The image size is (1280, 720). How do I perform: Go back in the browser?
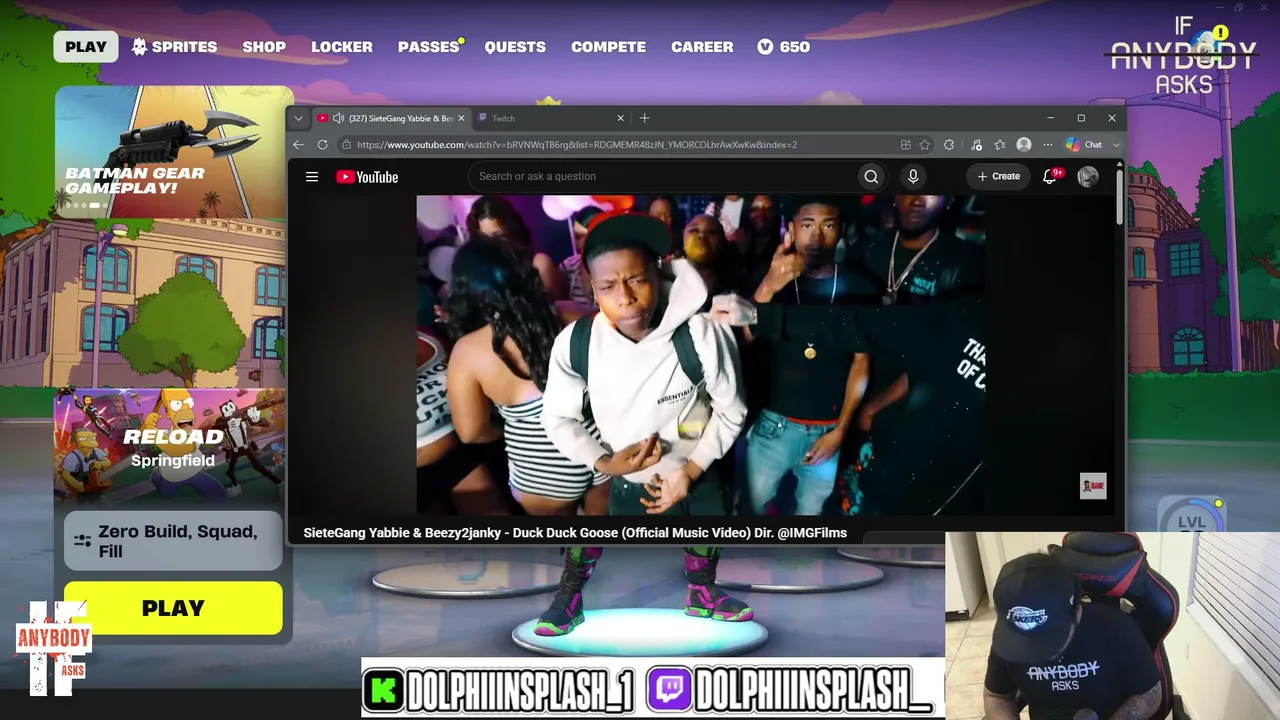click(298, 145)
